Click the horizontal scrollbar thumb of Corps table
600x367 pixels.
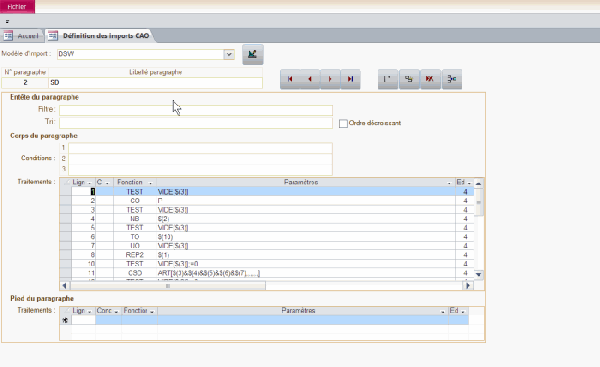168,285
